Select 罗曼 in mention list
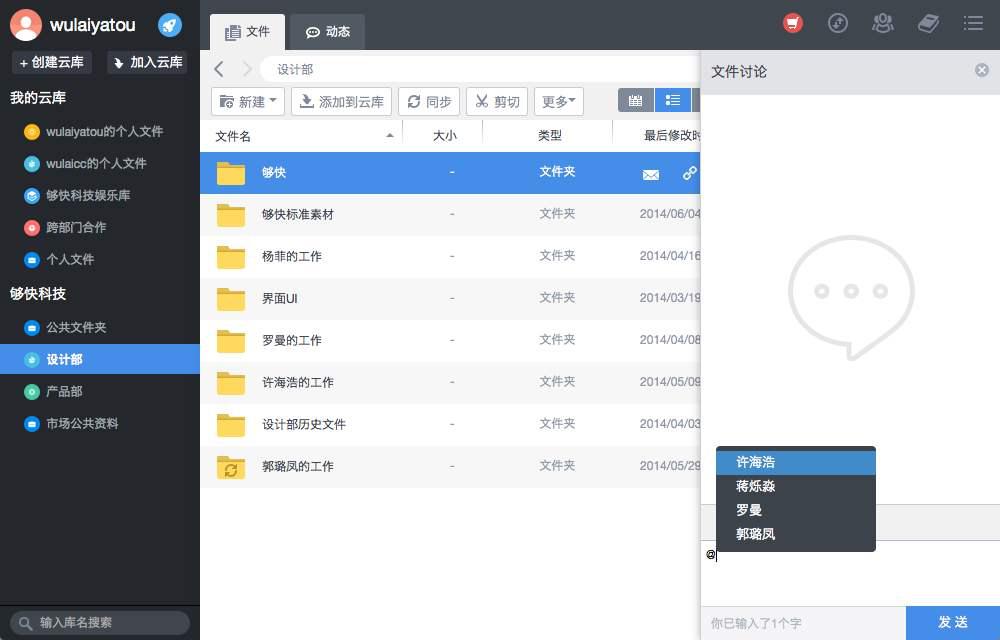The height and width of the screenshot is (640, 1000). pos(795,510)
